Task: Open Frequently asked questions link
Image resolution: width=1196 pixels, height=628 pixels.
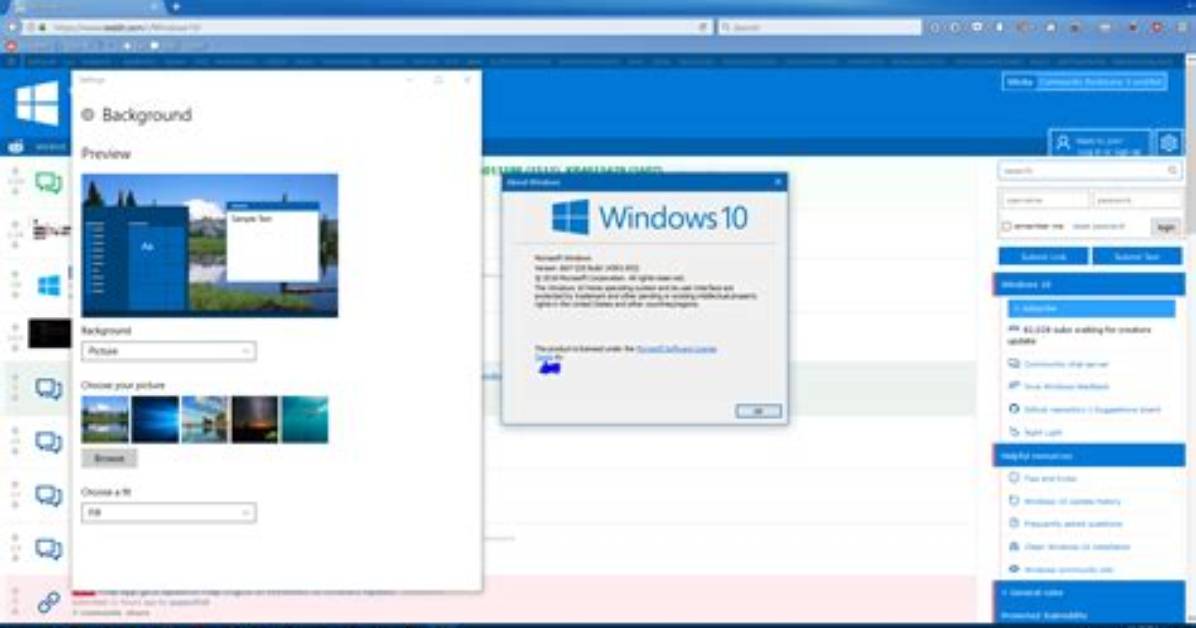Action: [1073, 524]
